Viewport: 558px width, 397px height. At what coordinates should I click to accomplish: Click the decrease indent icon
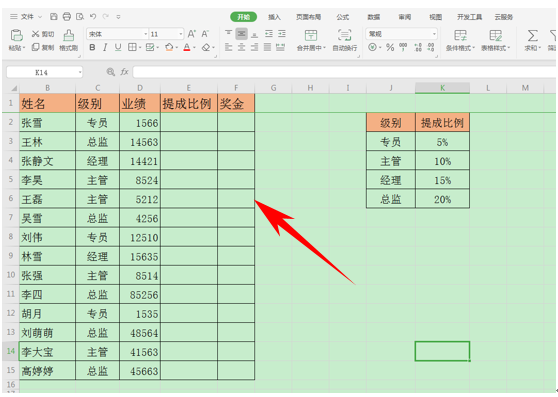pos(269,34)
